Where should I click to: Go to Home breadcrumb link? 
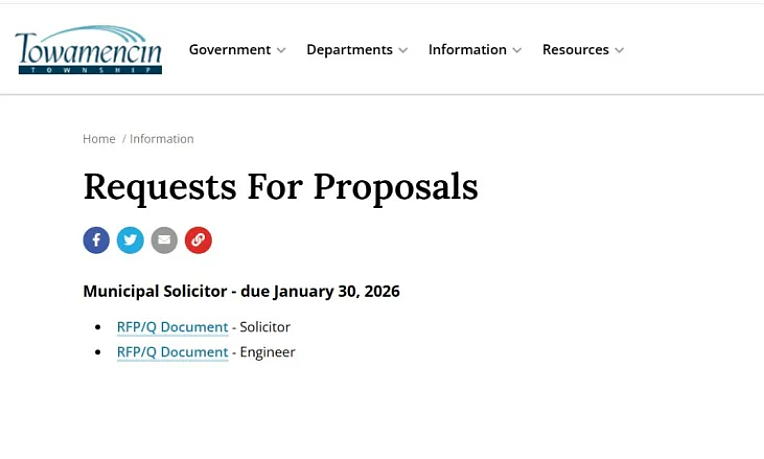point(99,139)
